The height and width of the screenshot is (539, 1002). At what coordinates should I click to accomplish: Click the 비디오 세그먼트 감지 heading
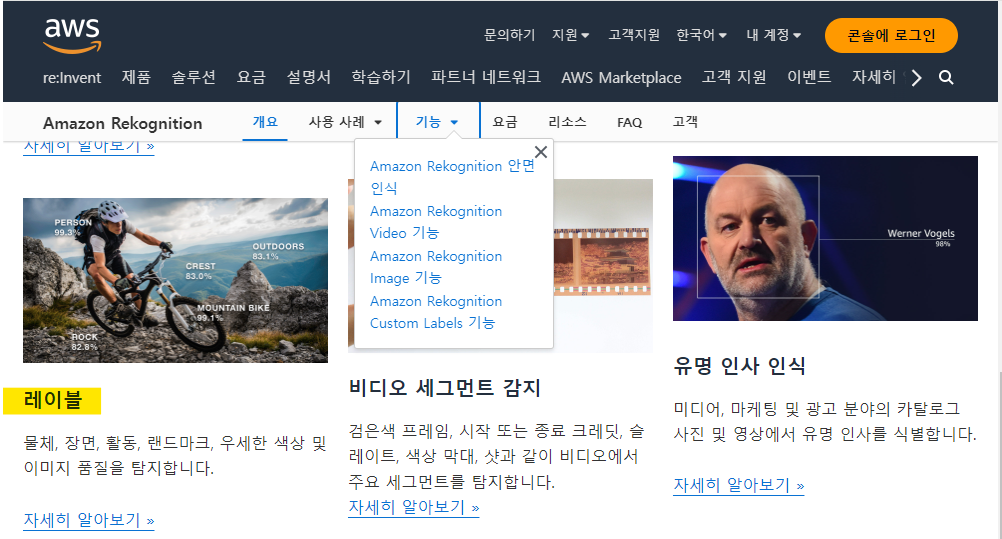coord(445,387)
